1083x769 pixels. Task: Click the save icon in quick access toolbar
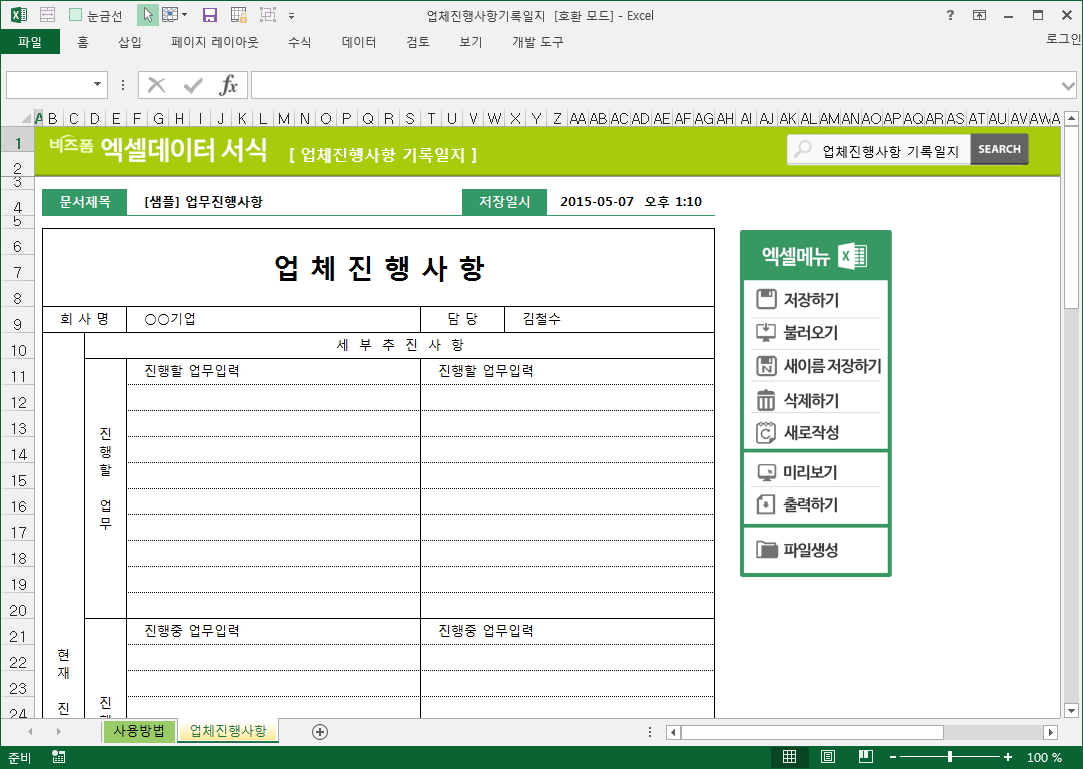point(209,15)
